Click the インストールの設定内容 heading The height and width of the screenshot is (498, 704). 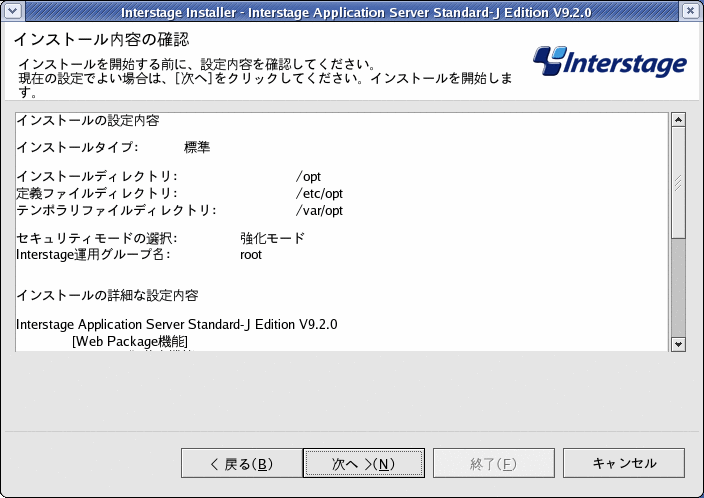click(88, 120)
